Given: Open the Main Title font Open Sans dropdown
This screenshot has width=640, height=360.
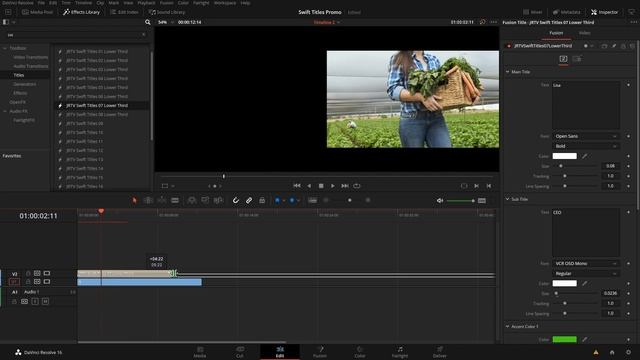Looking at the screenshot, I should pos(586,136).
